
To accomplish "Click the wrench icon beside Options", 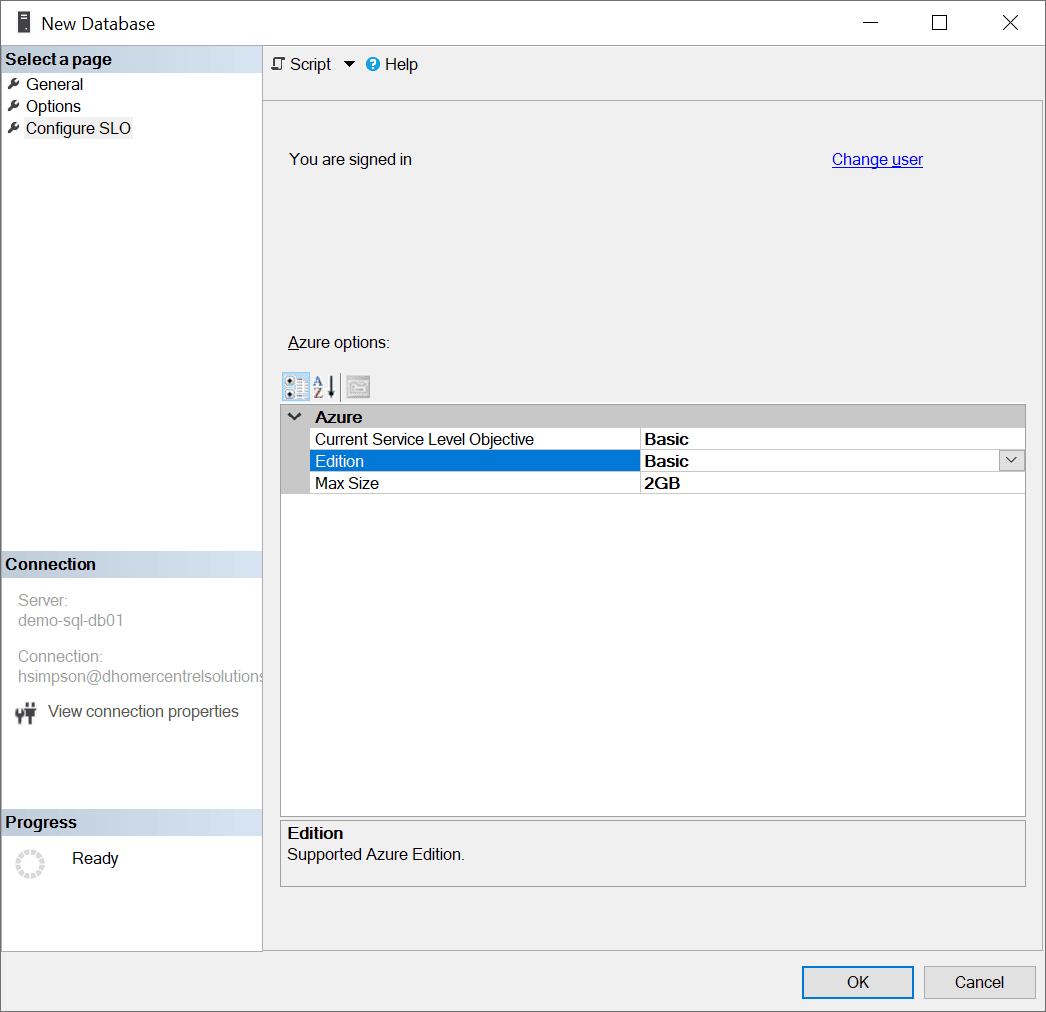I will point(12,106).
